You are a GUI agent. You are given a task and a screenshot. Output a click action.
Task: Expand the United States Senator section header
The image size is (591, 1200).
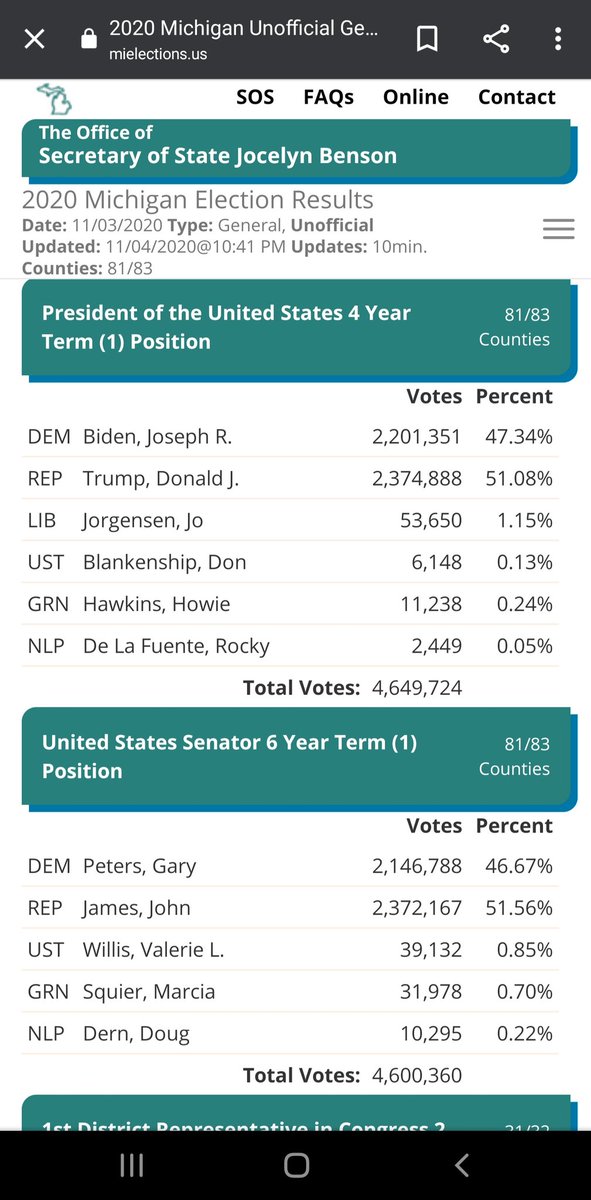click(298, 757)
